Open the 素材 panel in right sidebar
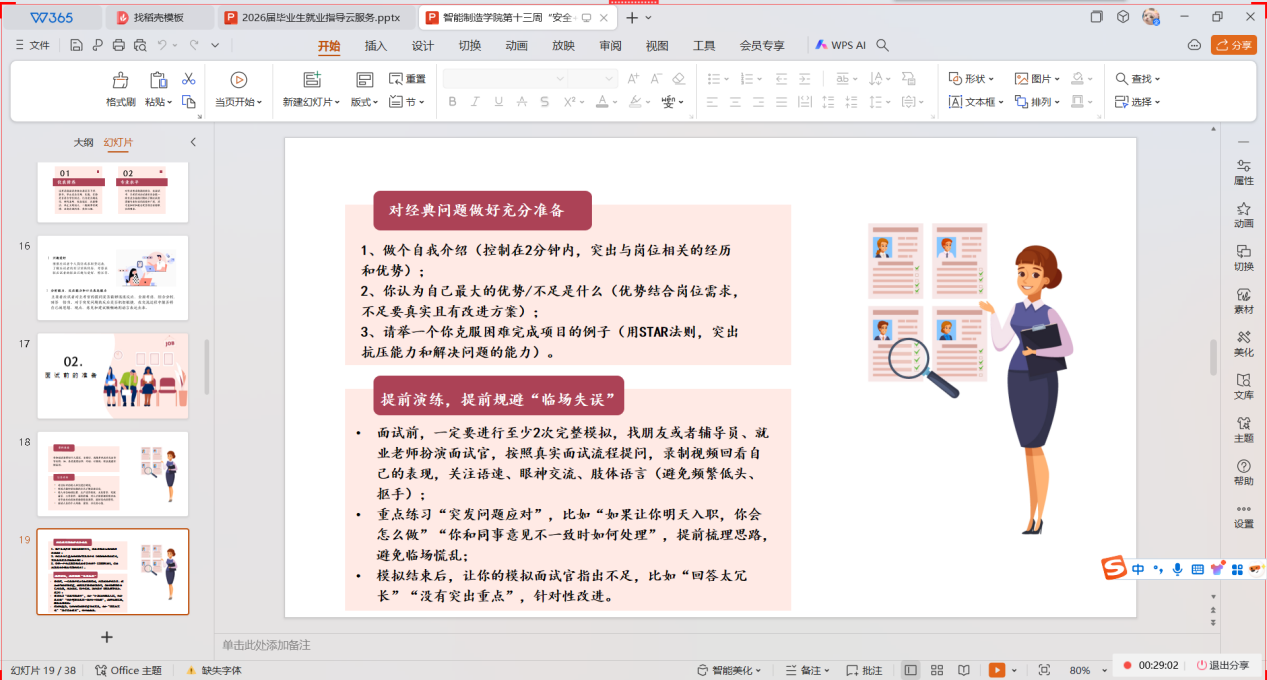This screenshot has width=1267, height=680. [x=1243, y=300]
